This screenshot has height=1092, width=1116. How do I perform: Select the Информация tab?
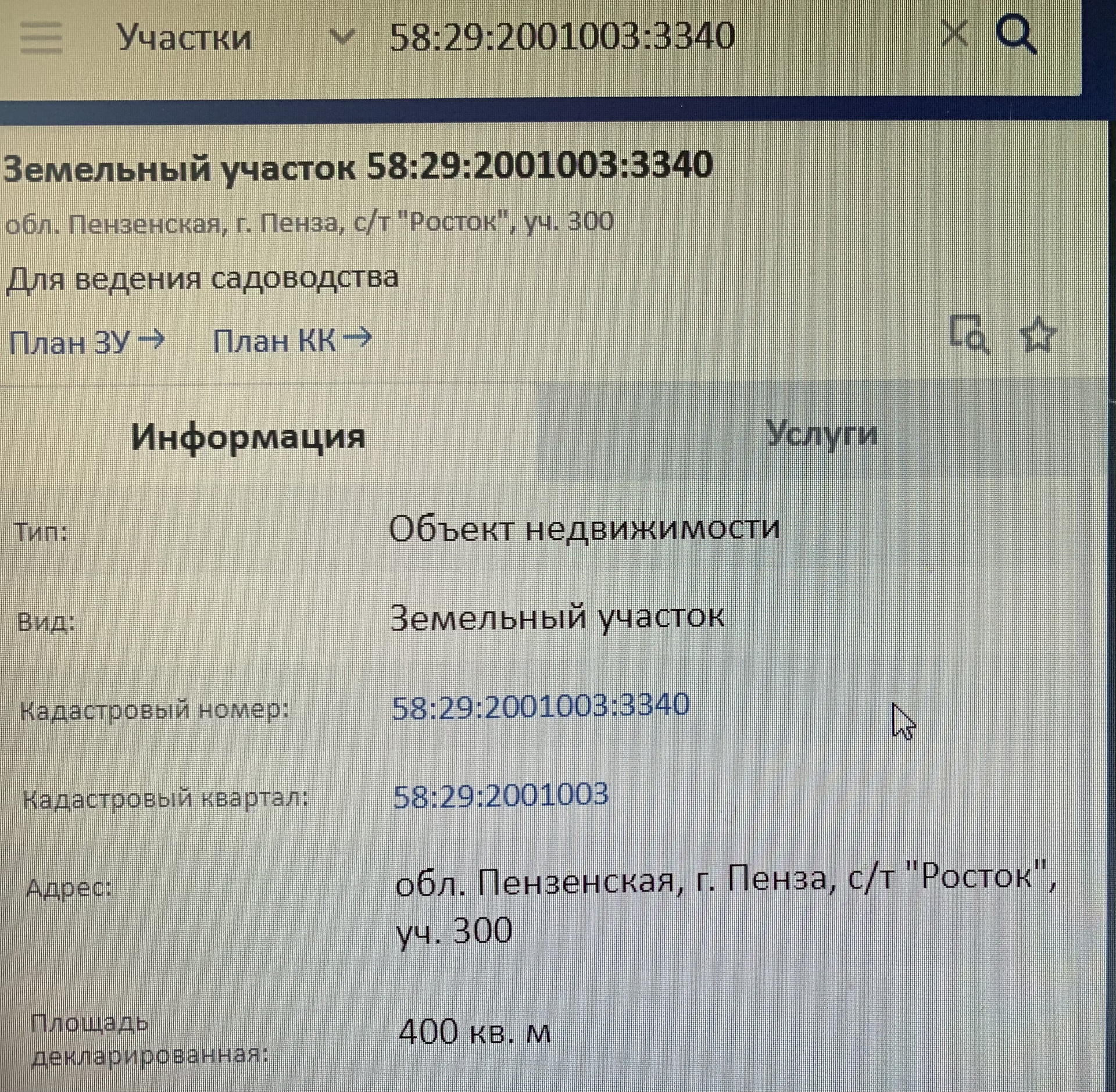(248, 437)
